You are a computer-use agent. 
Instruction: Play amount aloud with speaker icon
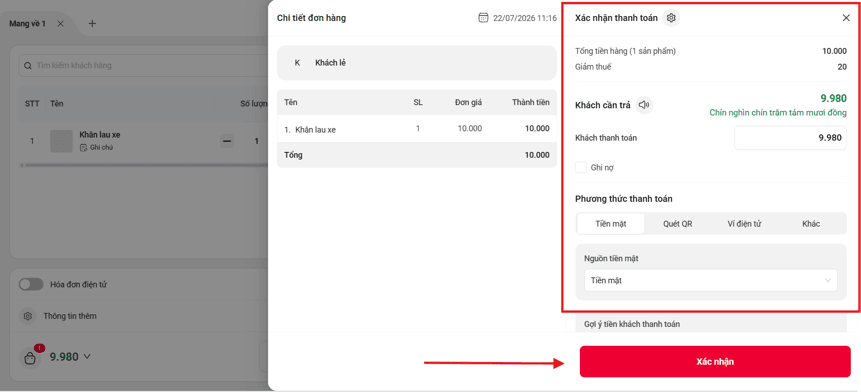click(x=644, y=105)
